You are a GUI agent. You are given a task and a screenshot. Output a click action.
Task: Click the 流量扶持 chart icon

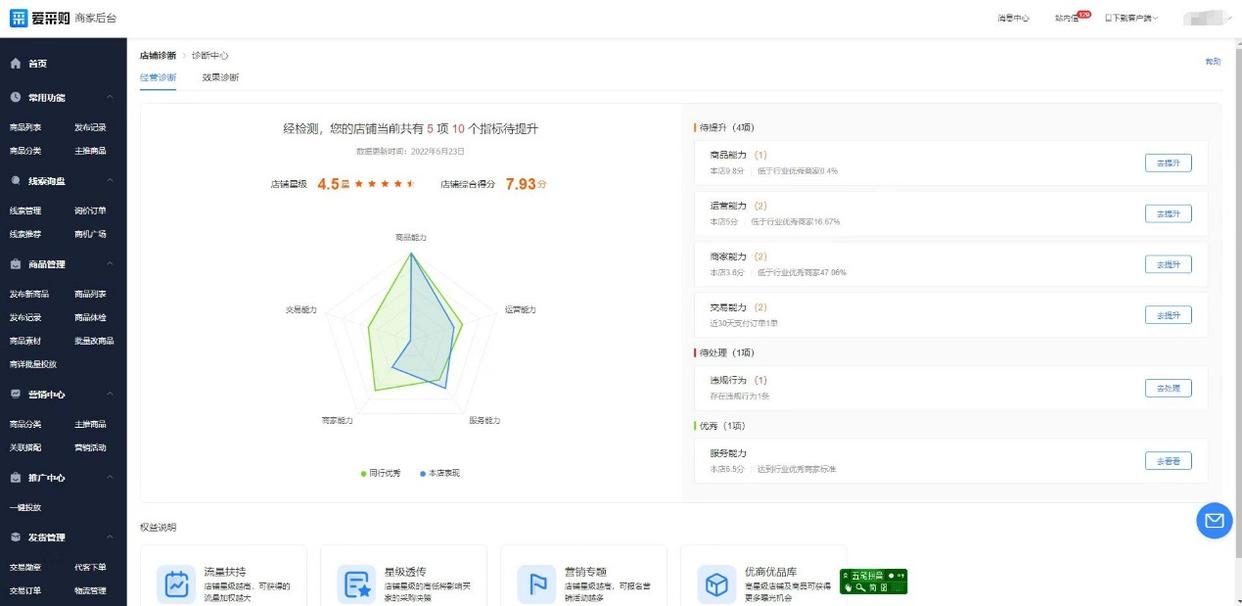[x=176, y=584]
